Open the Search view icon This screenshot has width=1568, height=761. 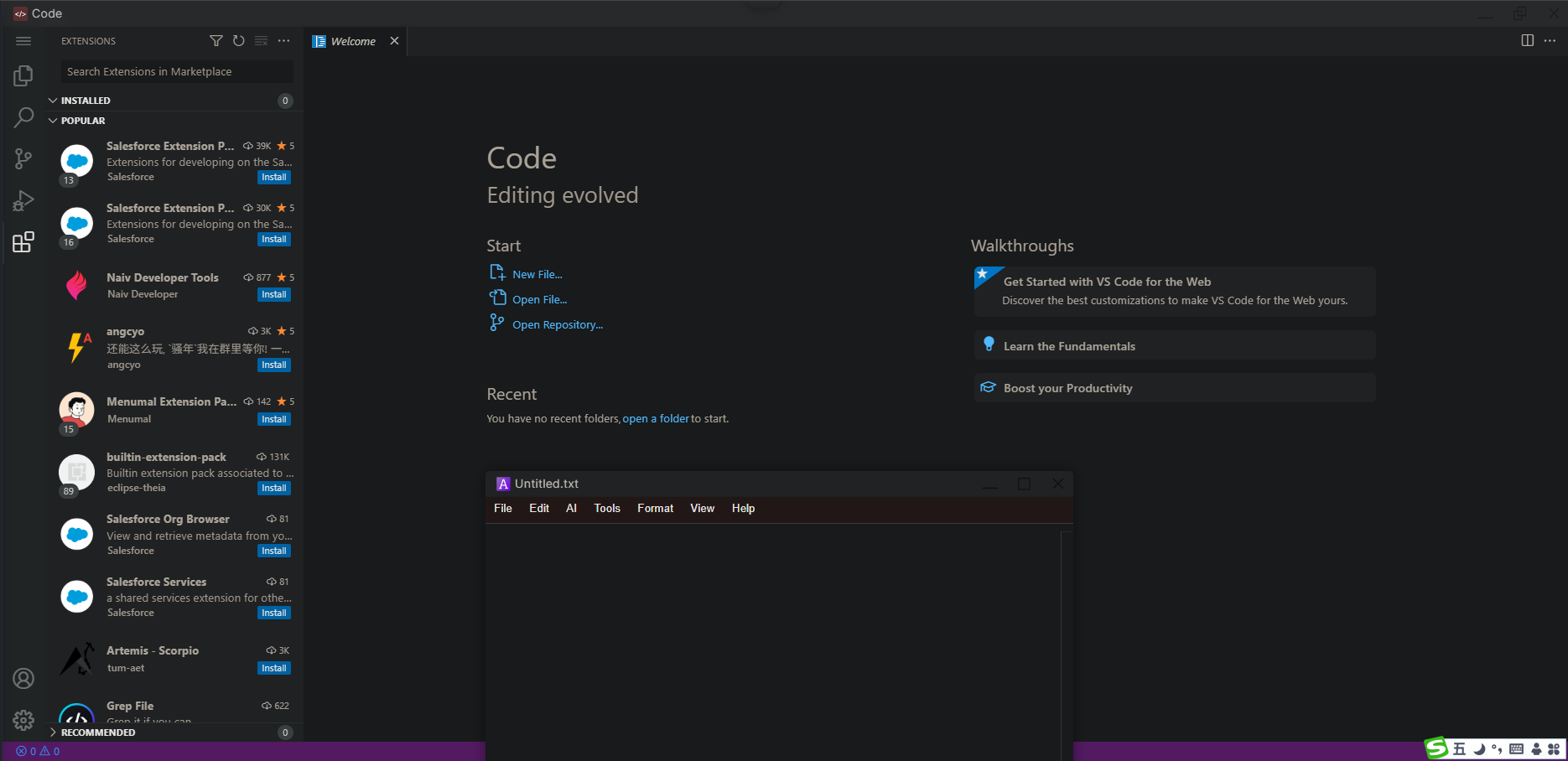[x=23, y=117]
